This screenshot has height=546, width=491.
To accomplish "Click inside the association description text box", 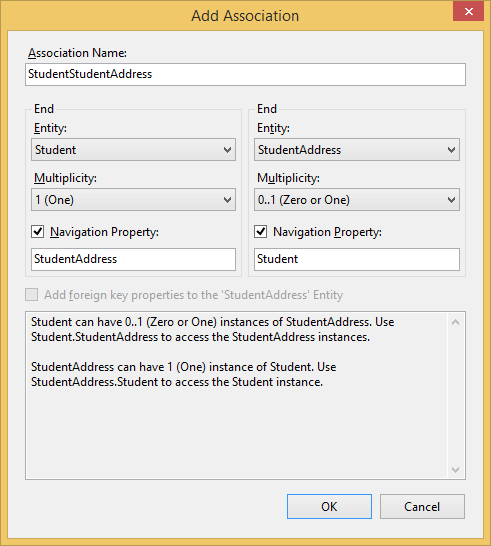I will 237,396.
